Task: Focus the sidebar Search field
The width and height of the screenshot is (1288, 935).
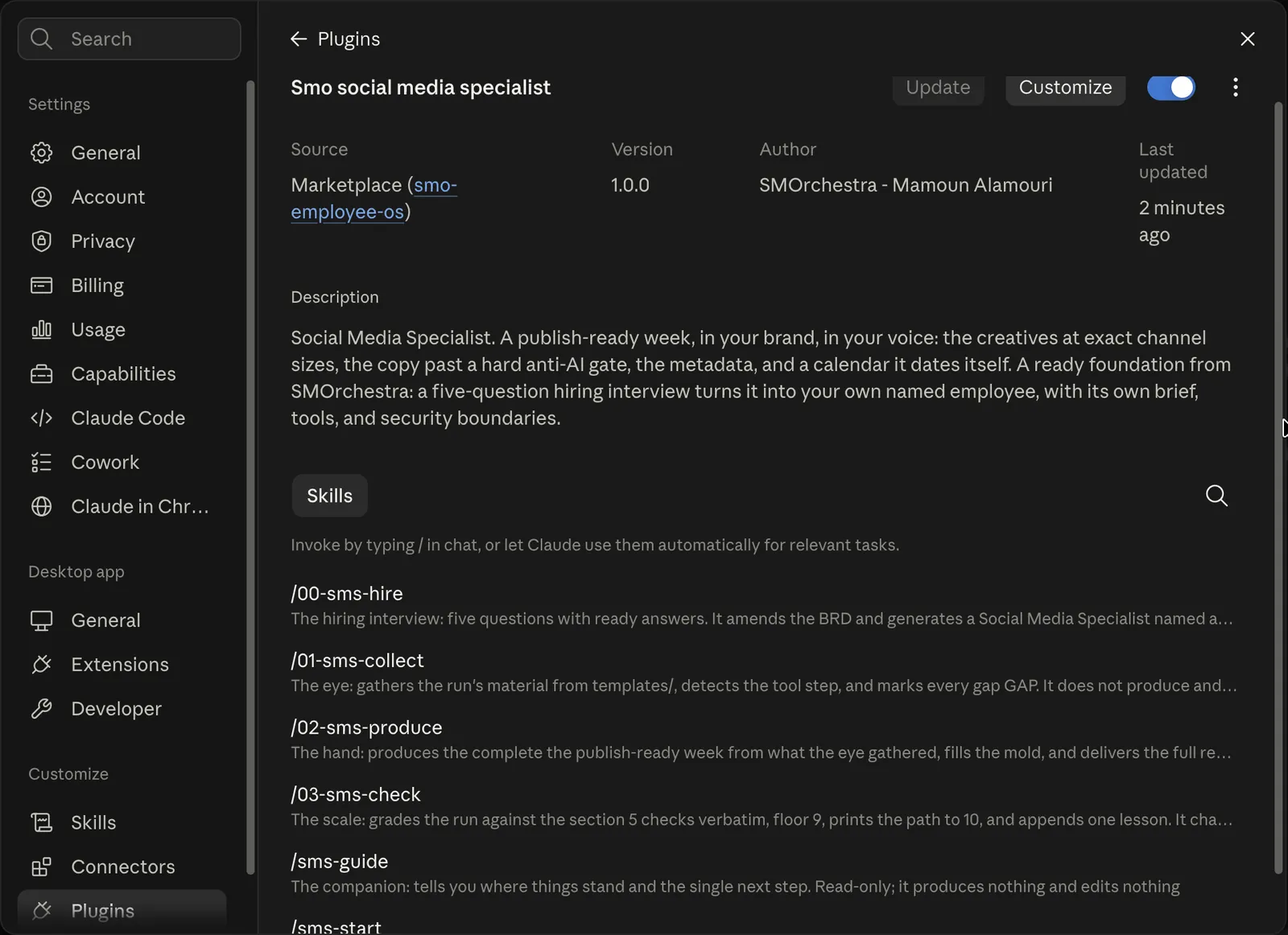Action: 130,39
